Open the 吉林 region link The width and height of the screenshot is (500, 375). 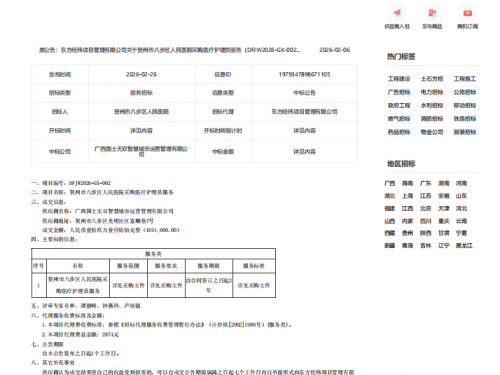pyautogui.click(x=426, y=246)
